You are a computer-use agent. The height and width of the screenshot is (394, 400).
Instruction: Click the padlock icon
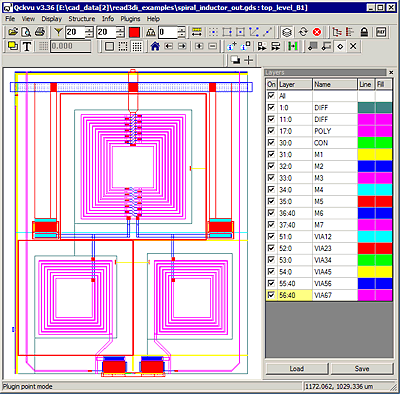click(x=364, y=32)
